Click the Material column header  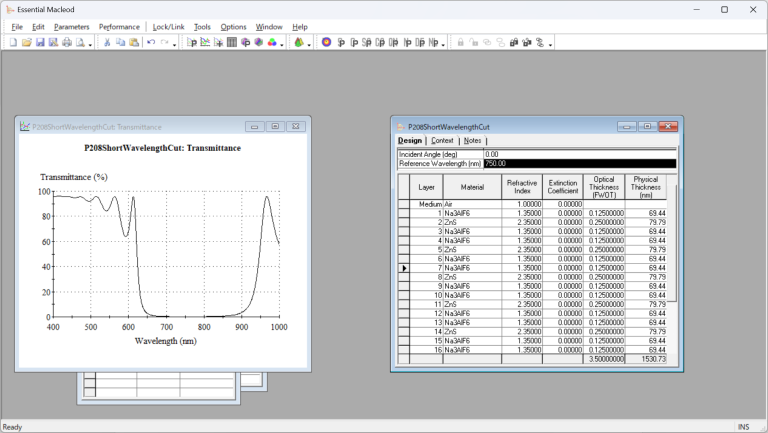471,186
